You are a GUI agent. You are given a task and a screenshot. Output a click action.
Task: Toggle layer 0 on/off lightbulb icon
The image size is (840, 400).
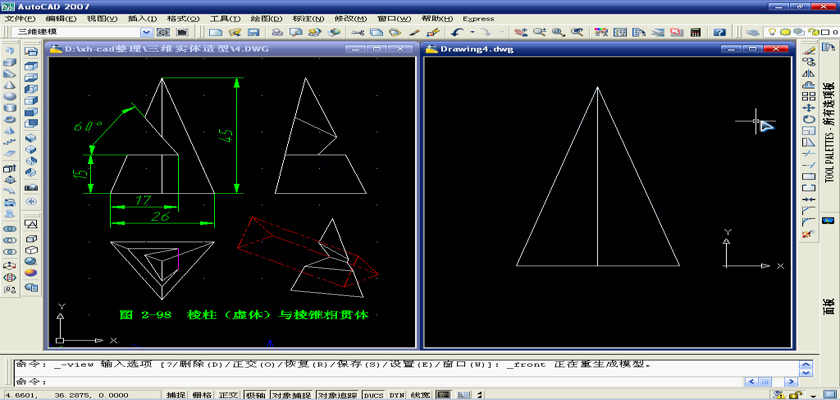772,32
